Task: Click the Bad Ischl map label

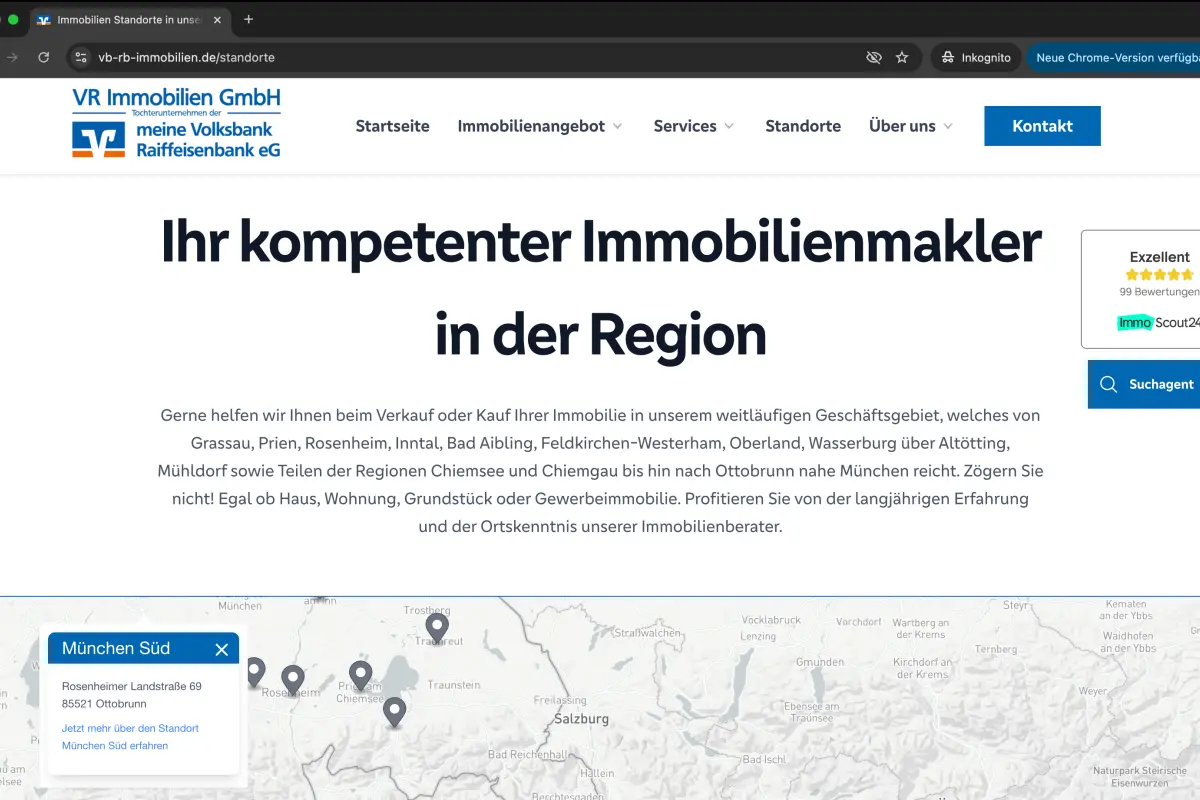Action: coord(765,760)
